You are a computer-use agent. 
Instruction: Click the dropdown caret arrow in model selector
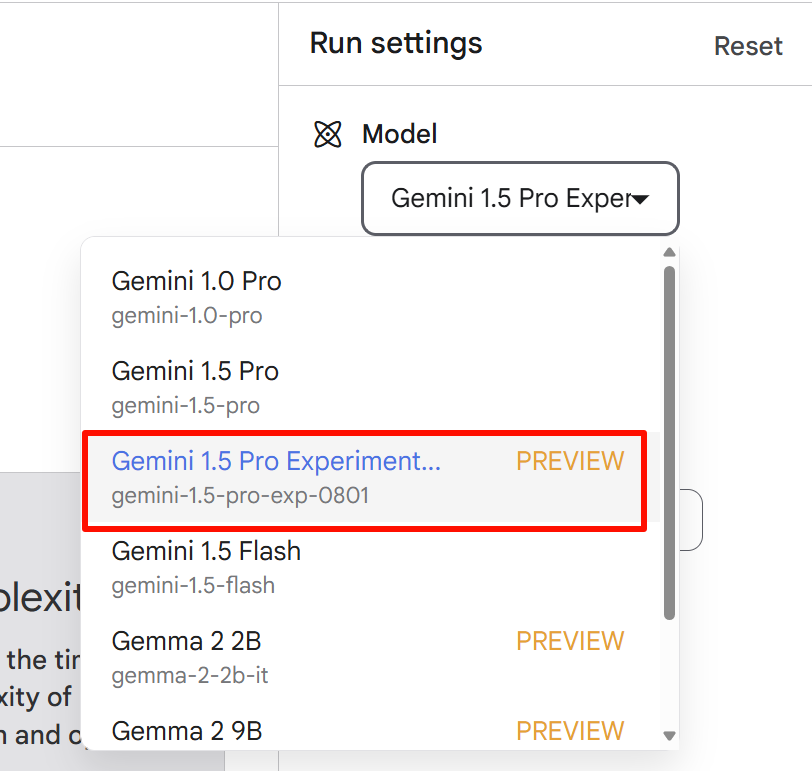640,199
